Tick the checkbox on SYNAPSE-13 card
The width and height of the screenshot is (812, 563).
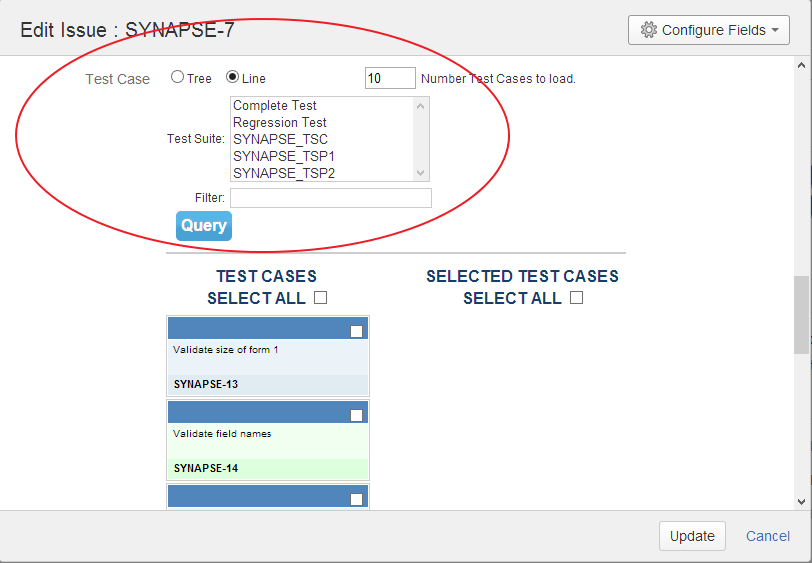[357, 332]
